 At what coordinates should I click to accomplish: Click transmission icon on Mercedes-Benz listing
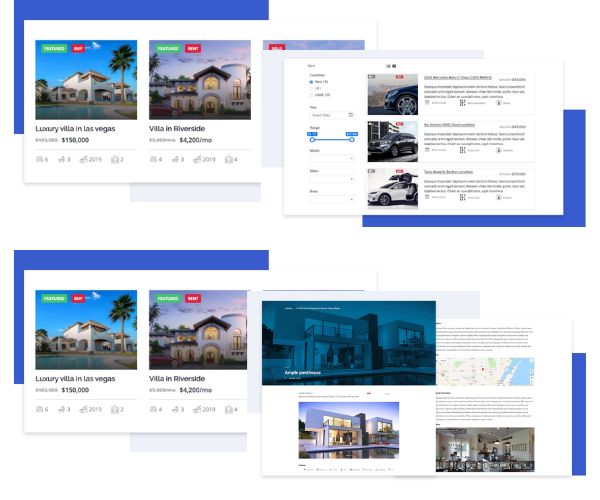pos(463,102)
